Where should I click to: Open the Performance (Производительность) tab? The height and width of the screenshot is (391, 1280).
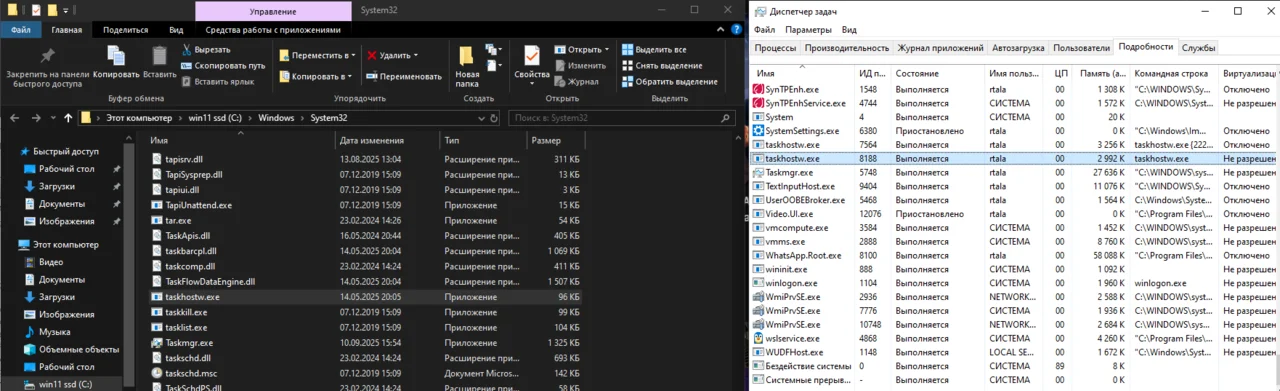click(x=847, y=47)
